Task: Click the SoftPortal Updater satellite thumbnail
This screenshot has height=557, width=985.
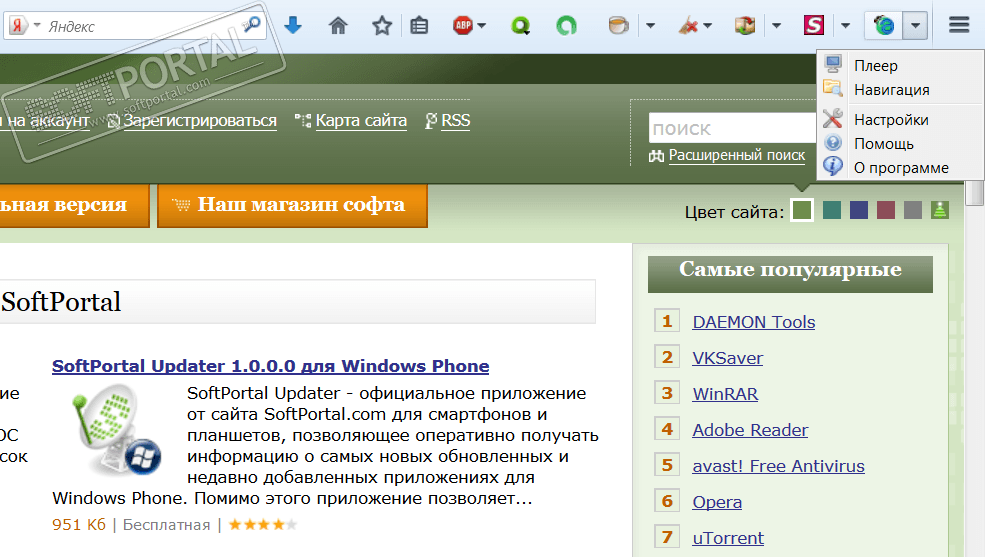Action: pyautogui.click(x=116, y=432)
